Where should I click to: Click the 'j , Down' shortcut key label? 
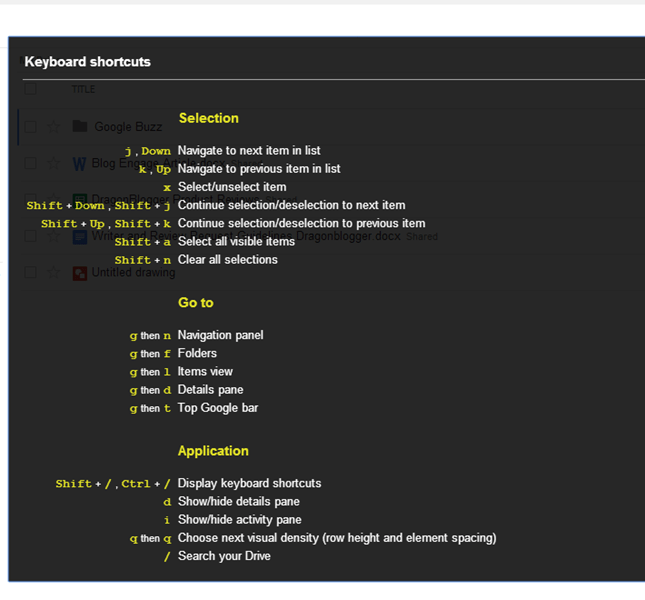tap(148, 151)
